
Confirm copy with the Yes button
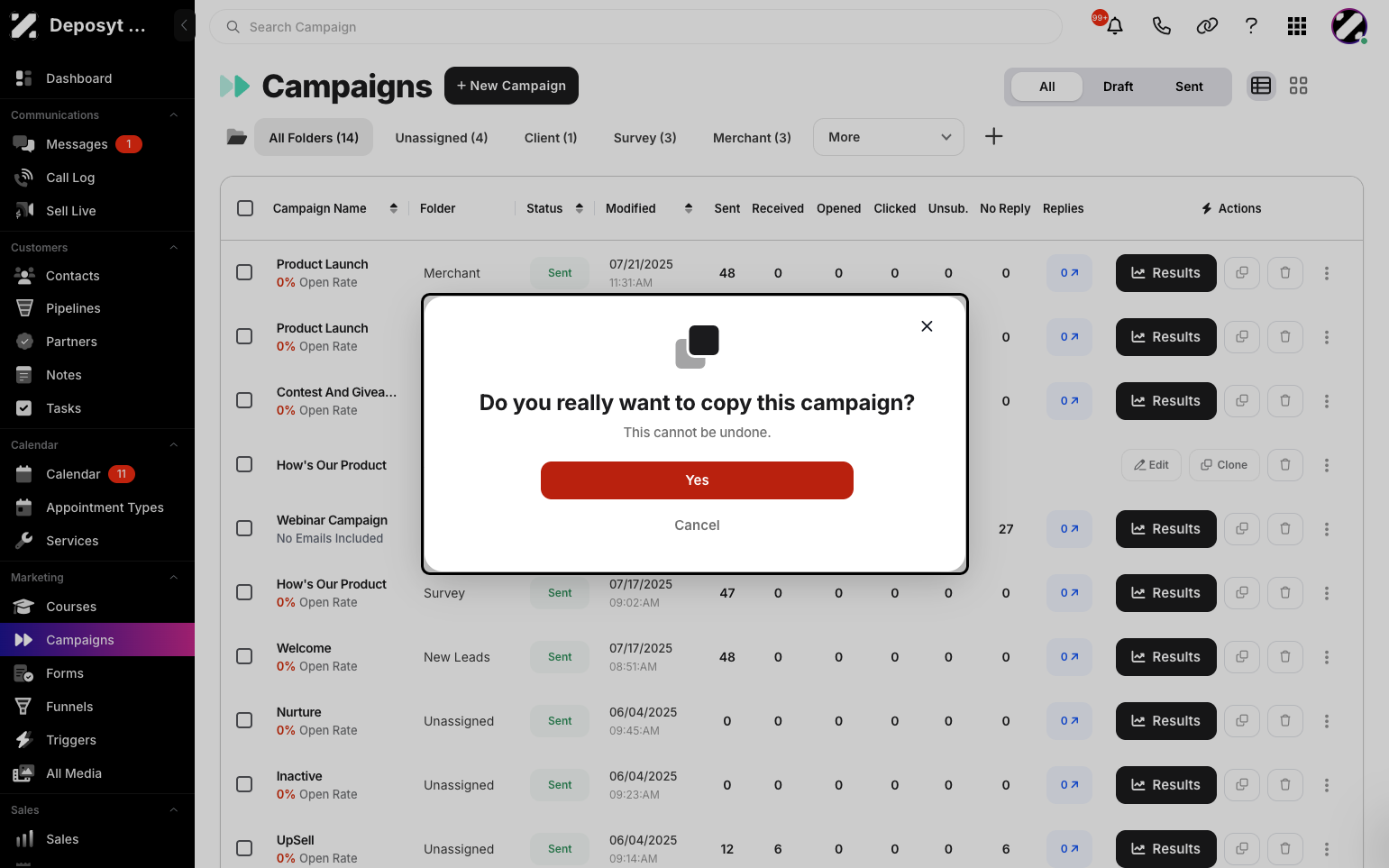(x=697, y=480)
